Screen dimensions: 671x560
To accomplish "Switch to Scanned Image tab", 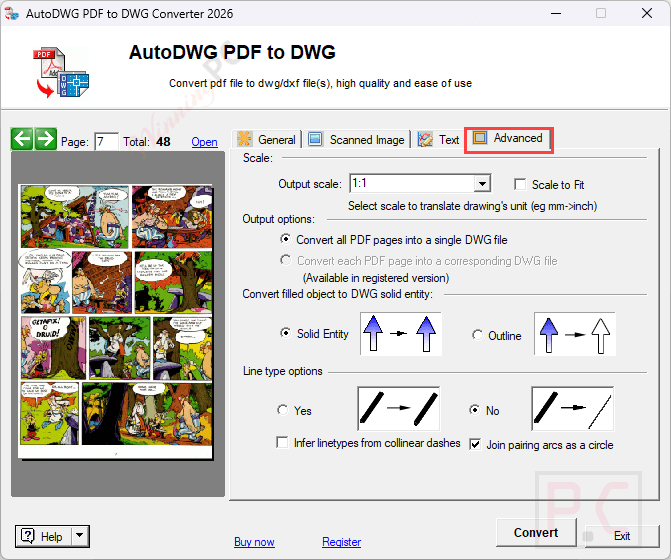I will [x=356, y=139].
